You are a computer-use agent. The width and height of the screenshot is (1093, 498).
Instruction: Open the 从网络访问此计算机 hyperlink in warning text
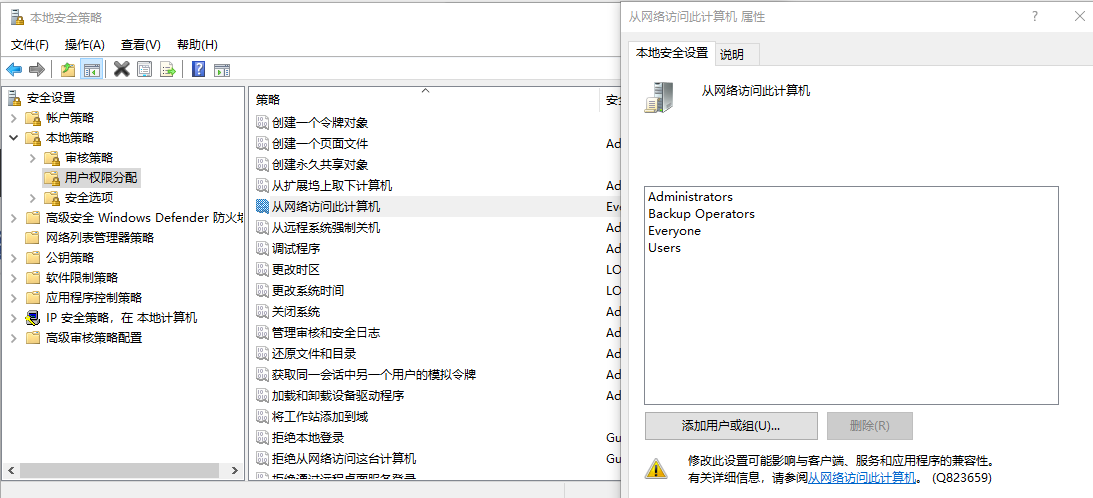pos(861,478)
